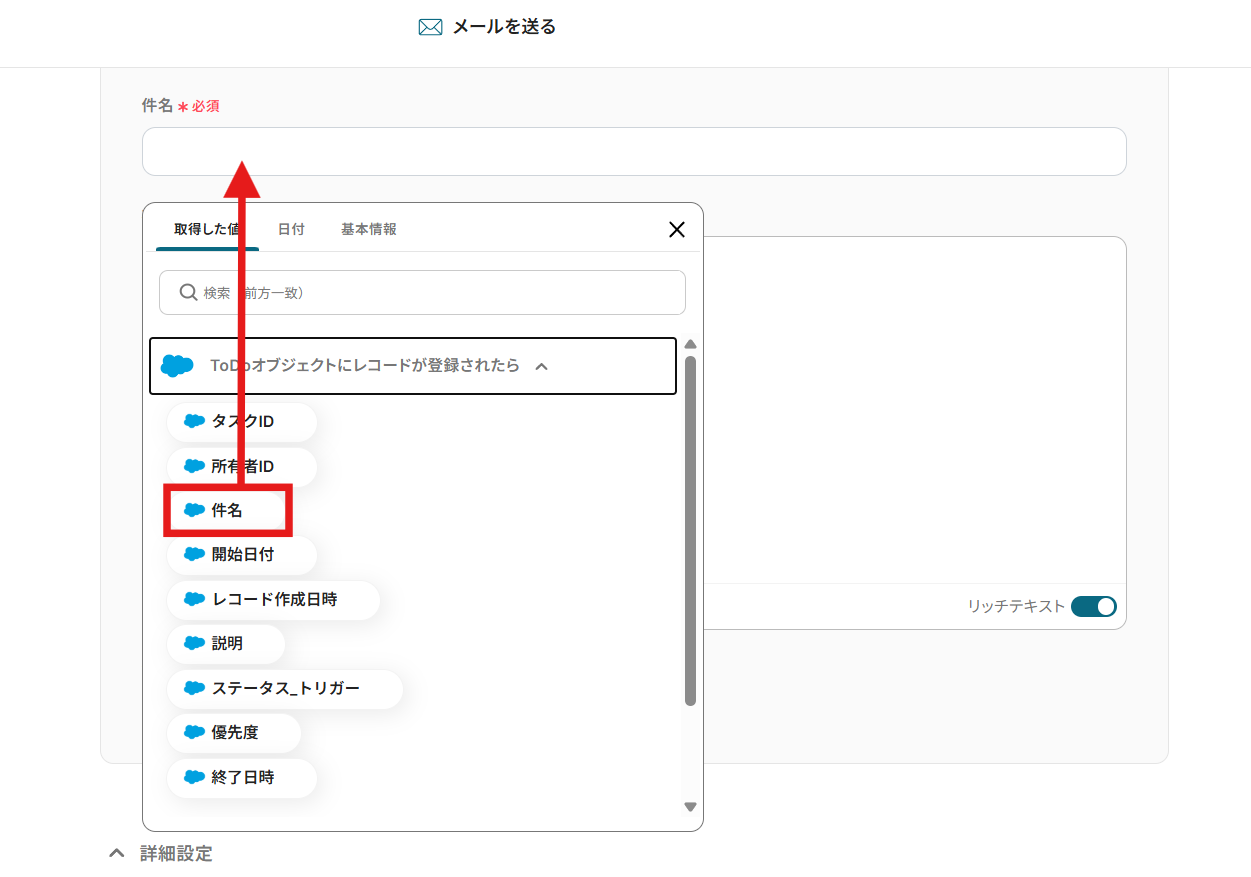This screenshot has width=1251, height=877.
Task: Click the scrollbar up arrow in popup
Action: point(690,344)
